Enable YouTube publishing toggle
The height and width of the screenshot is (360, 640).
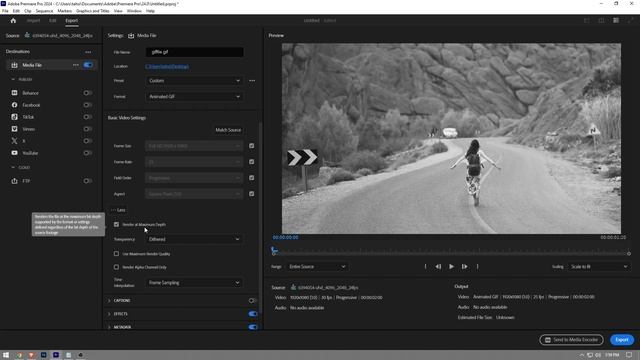[x=87, y=153]
